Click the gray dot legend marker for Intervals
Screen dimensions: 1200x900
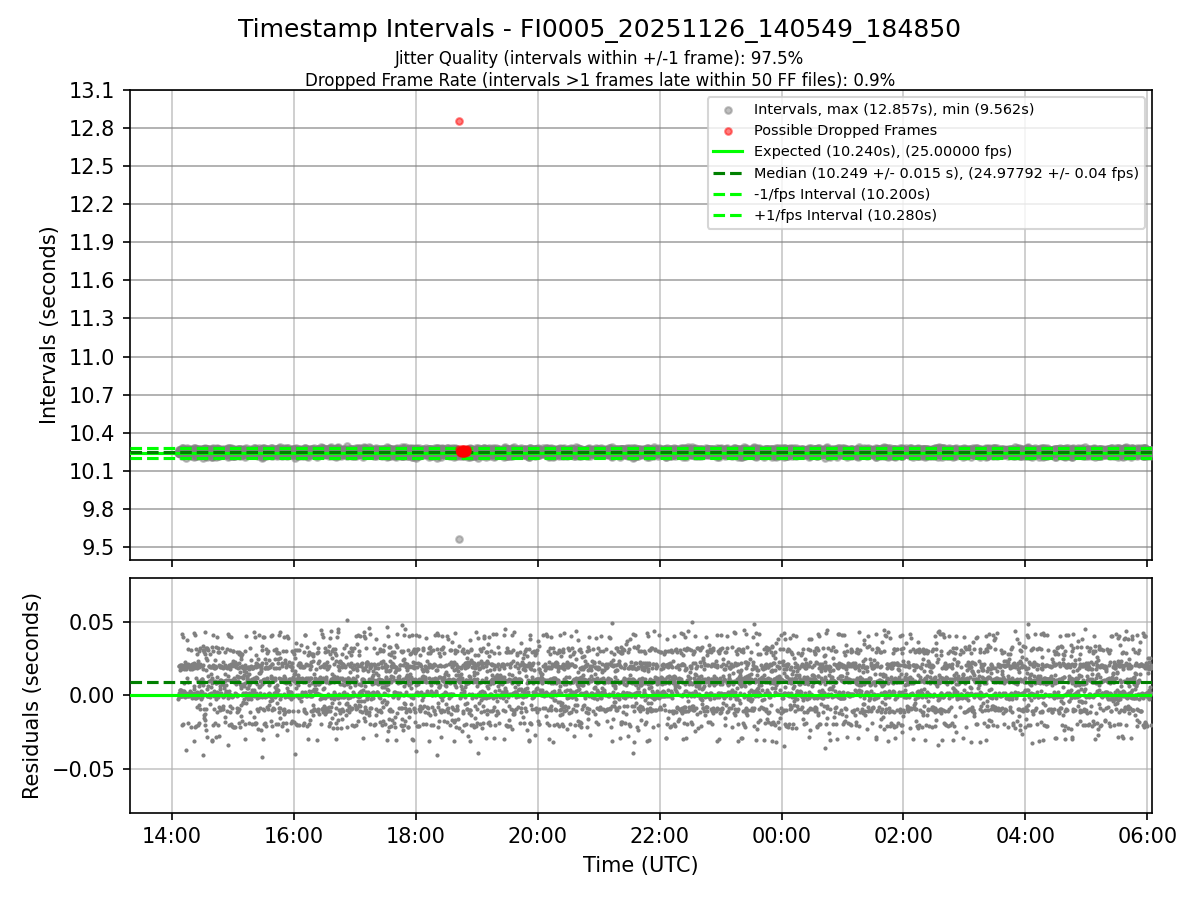point(728,110)
